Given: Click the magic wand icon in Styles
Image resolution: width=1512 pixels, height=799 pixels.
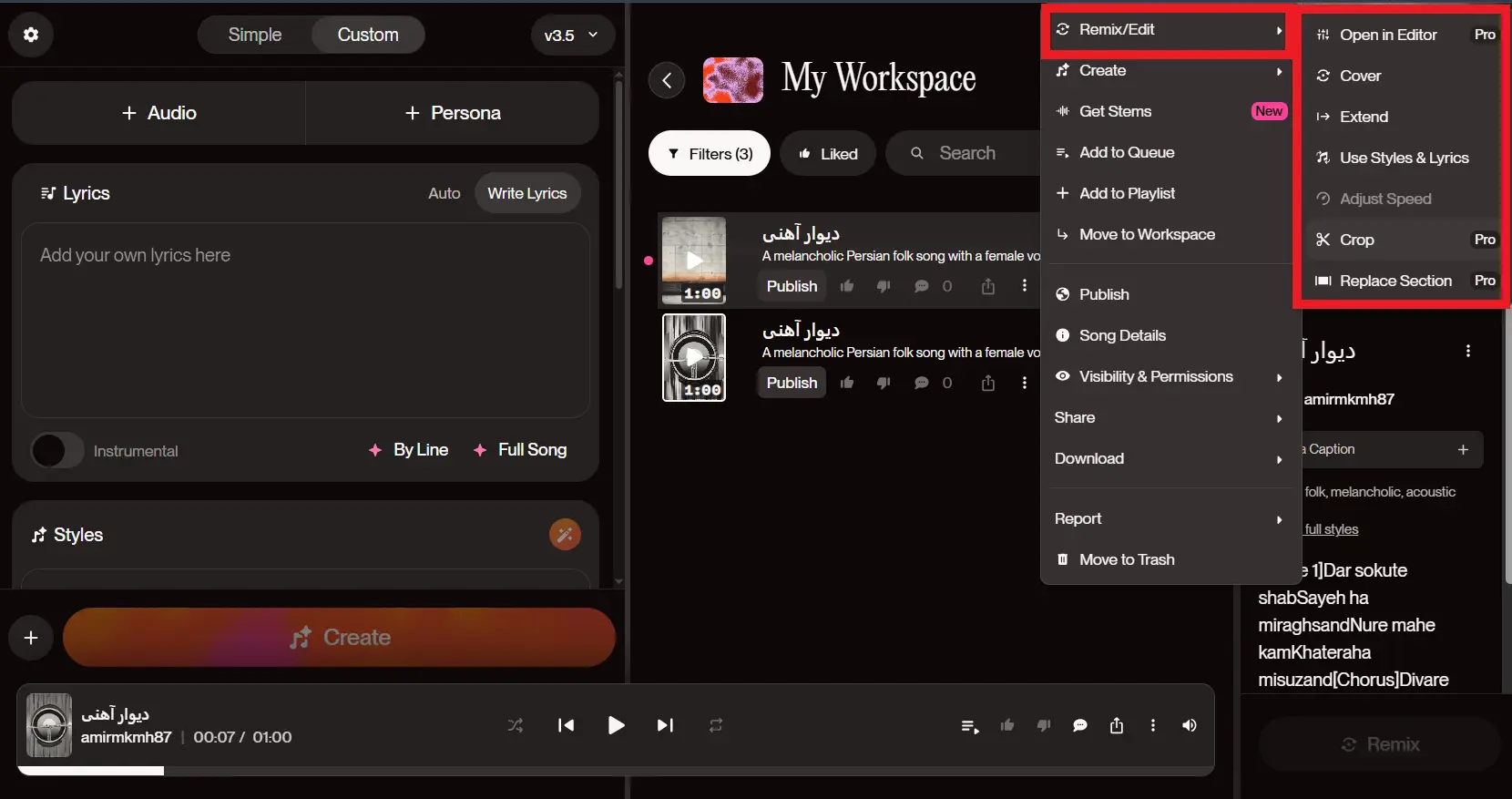Looking at the screenshot, I should click(565, 535).
